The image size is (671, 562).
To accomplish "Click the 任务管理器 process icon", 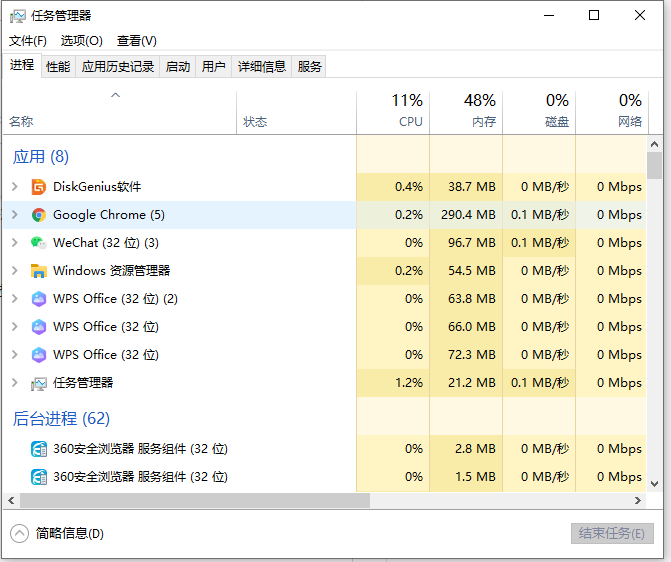I will (x=39, y=383).
